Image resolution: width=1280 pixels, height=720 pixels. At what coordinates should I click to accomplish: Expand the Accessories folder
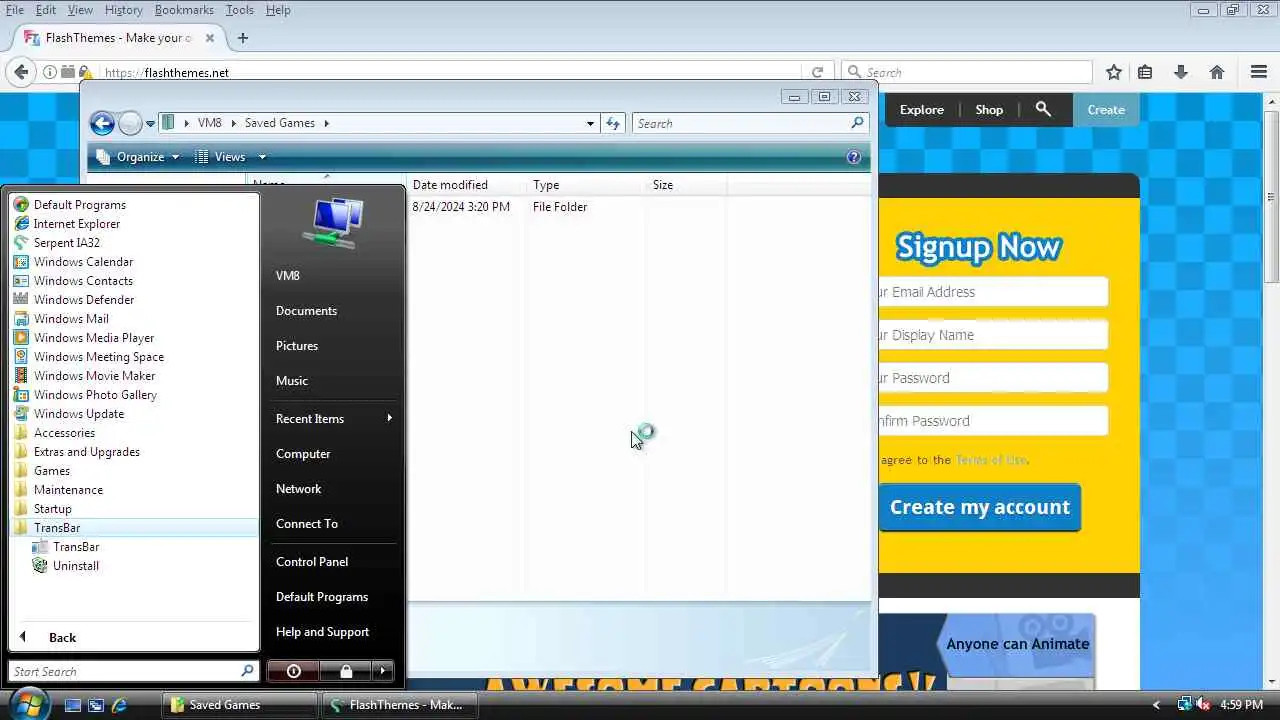pyautogui.click(x=64, y=433)
